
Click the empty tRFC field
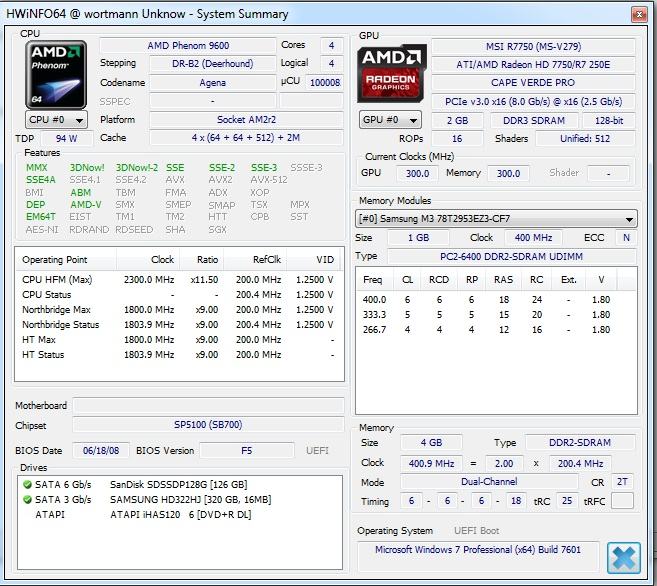622,501
